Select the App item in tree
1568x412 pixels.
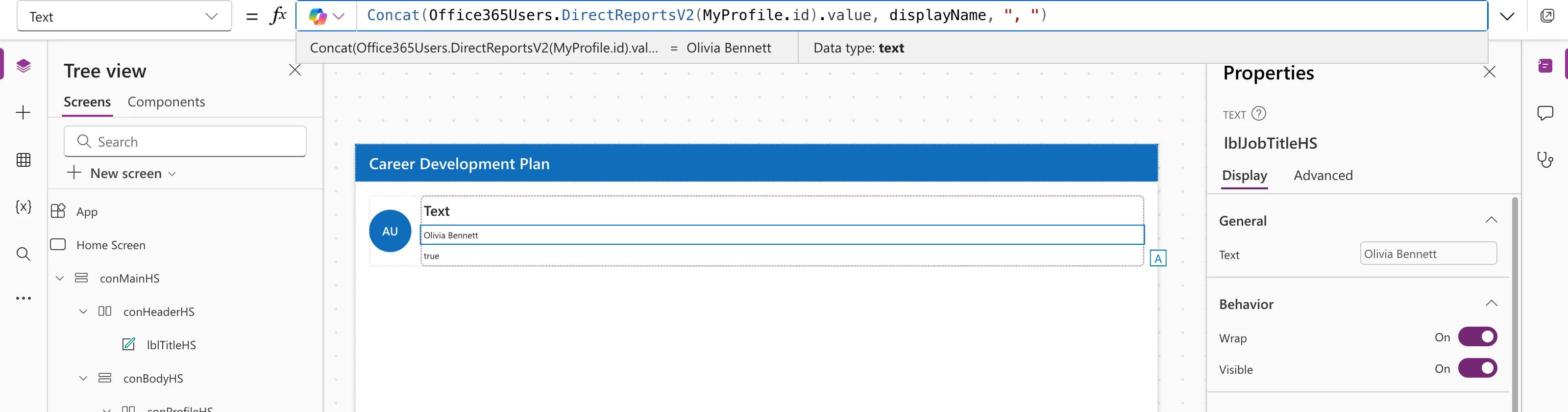[87, 212]
